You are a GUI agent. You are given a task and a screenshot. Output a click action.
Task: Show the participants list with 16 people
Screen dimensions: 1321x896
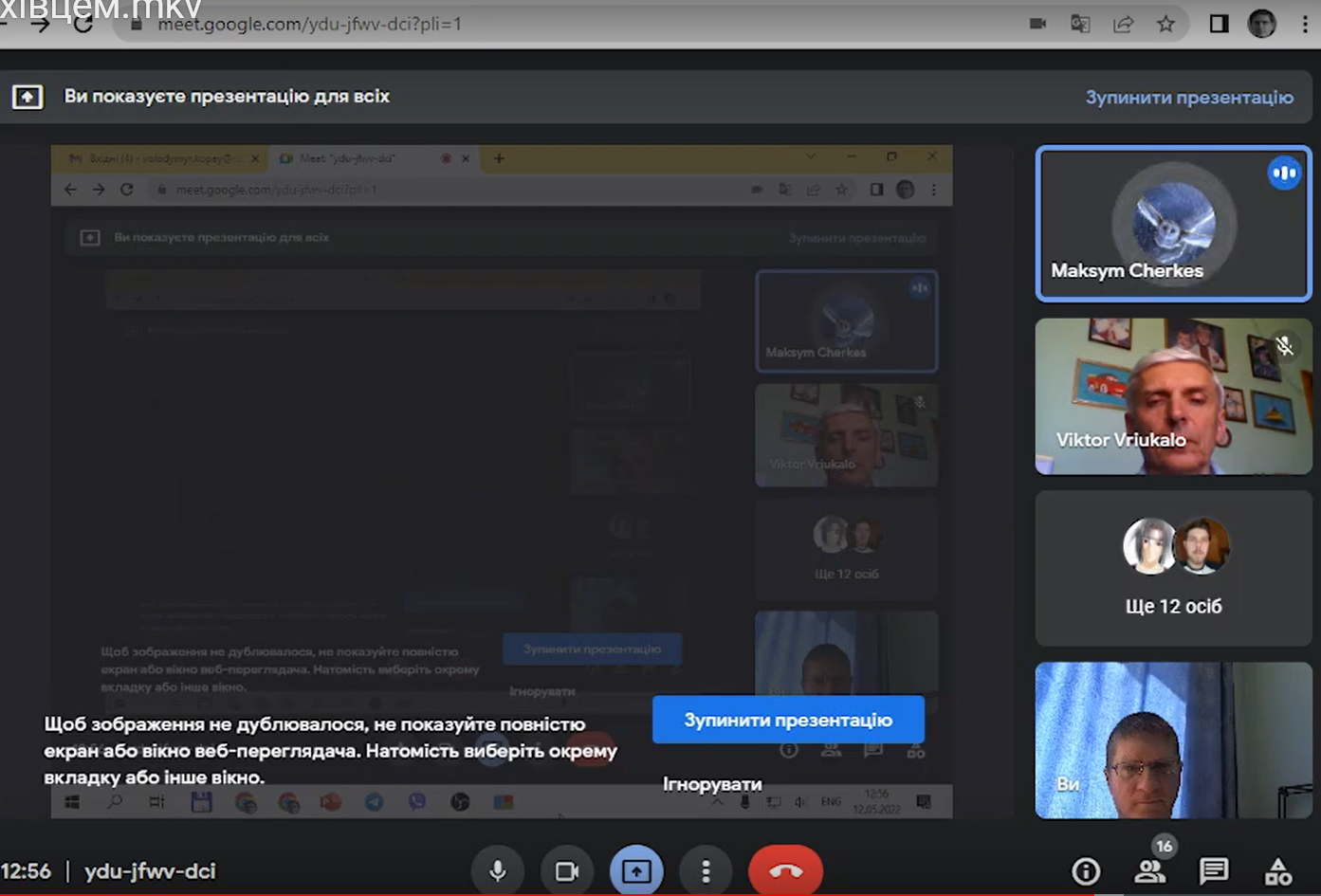pos(1150,870)
